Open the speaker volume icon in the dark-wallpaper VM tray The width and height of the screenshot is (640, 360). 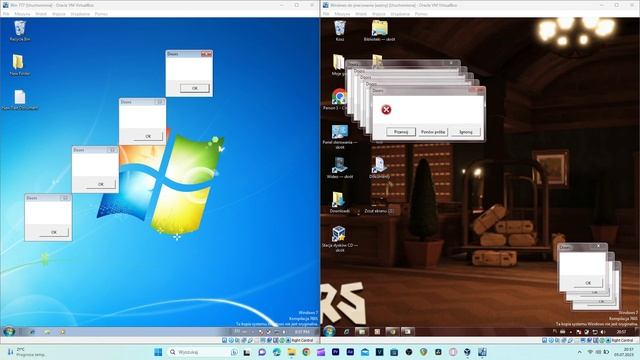point(603,332)
